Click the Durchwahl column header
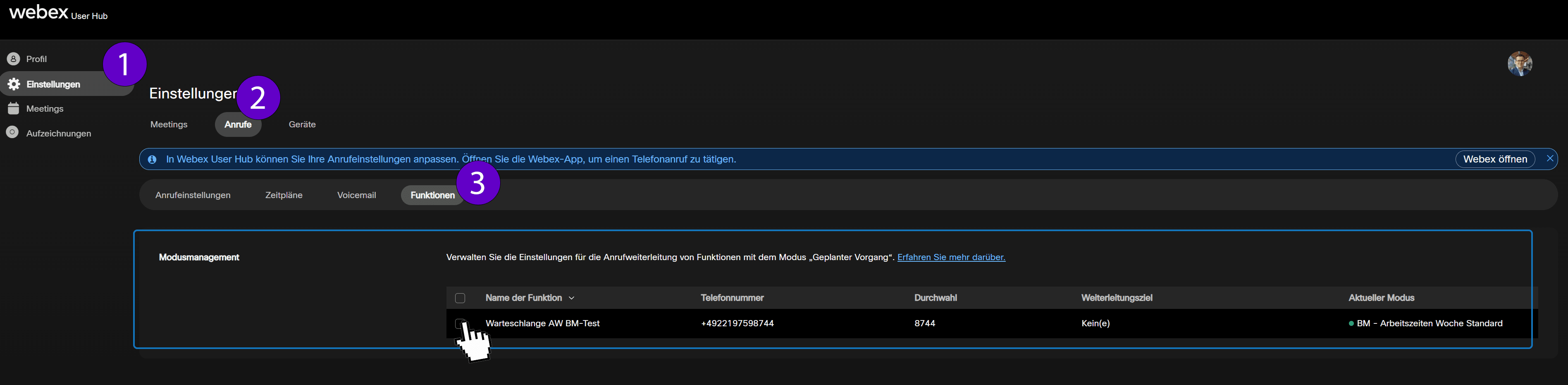The height and width of the screenshot is (385, 1568). tap(936, 298)
